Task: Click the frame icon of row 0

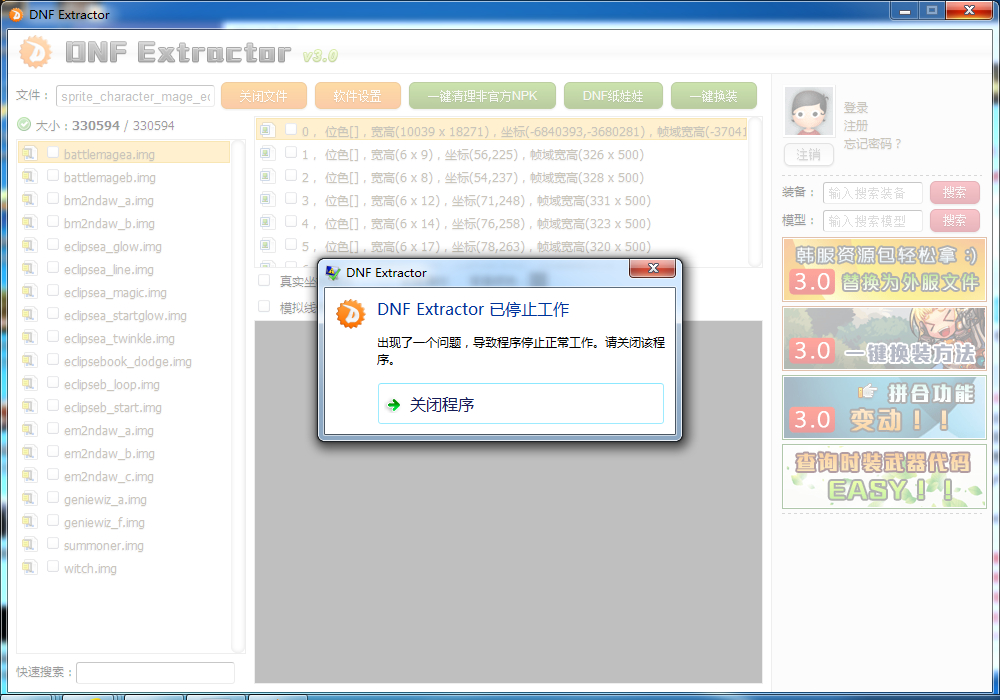Action: click(267, 130)
